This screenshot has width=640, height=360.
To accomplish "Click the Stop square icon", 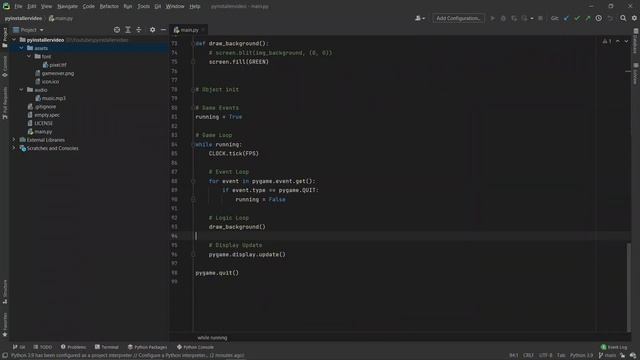I will 540,18.
